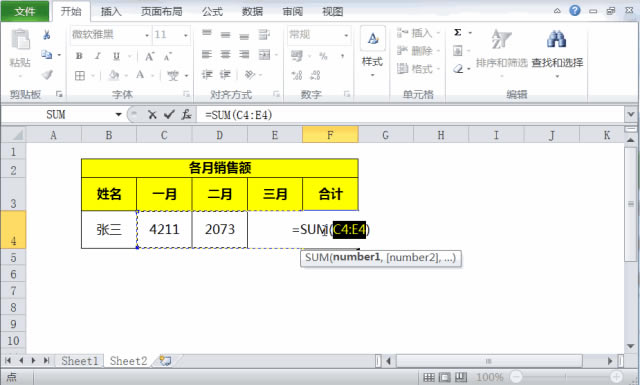Cancel formula entry with the X icon
The width and height of the screenshot is (640, 385).
click(x=152, y=115)
